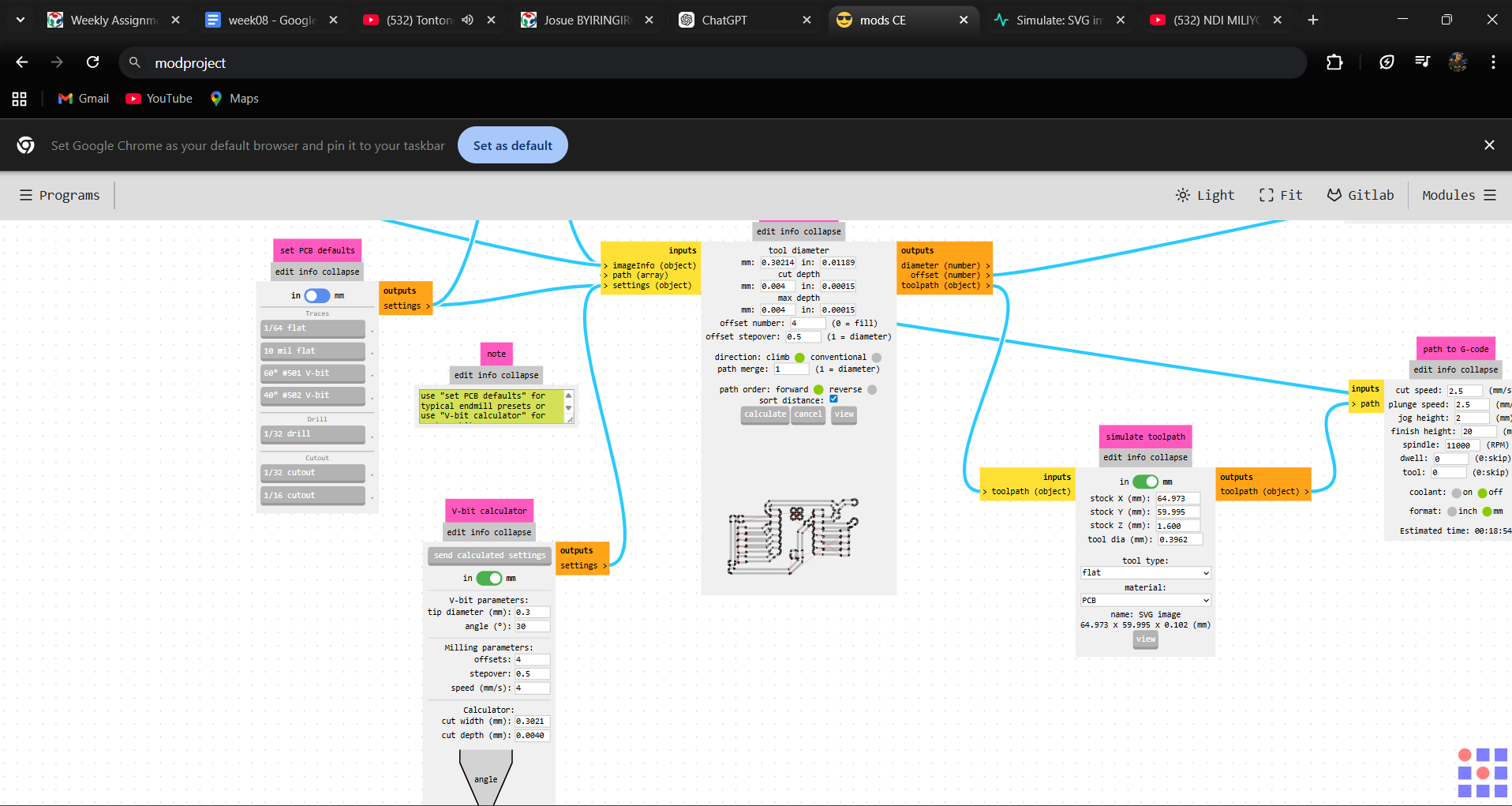Select the 40° #502 V-bit preset
The image size is (1512, 806).
click(313, 396)
